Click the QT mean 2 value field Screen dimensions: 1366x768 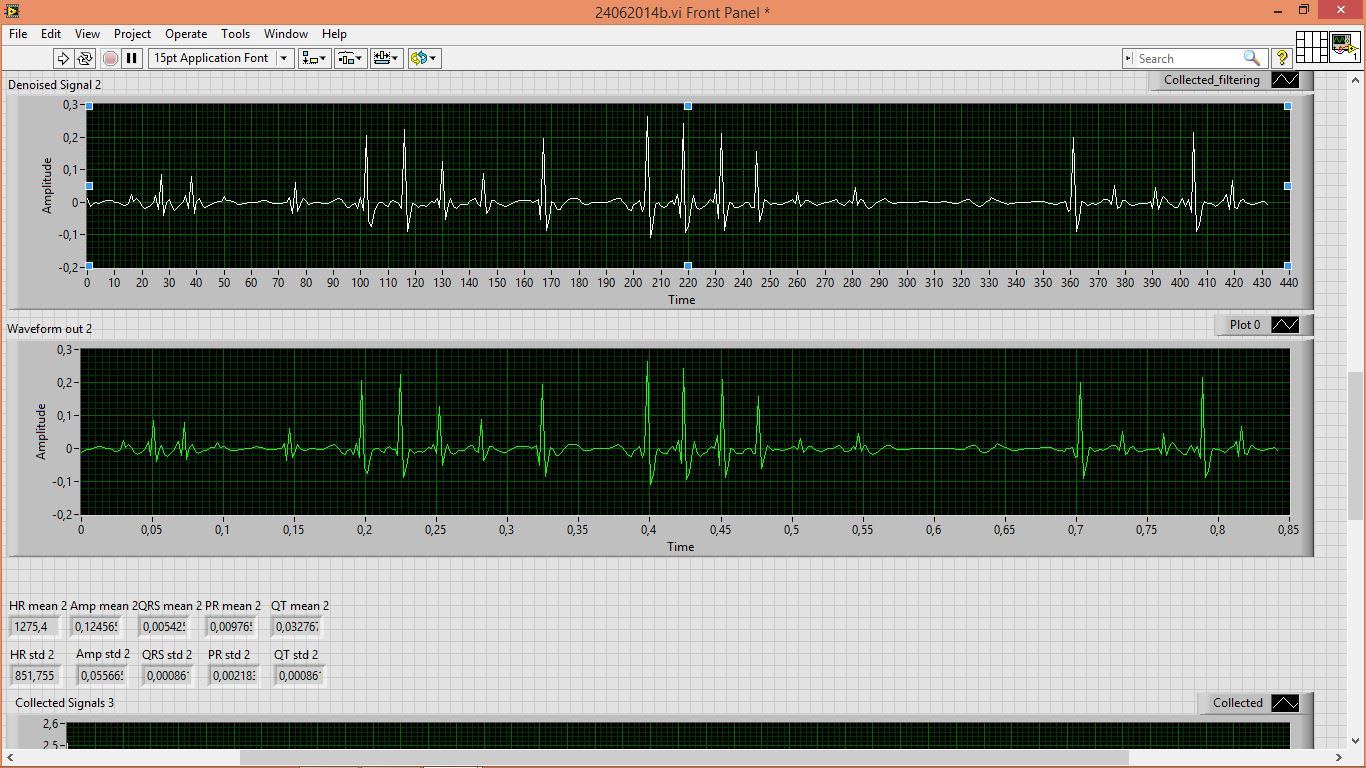click(x=297, y=627)
